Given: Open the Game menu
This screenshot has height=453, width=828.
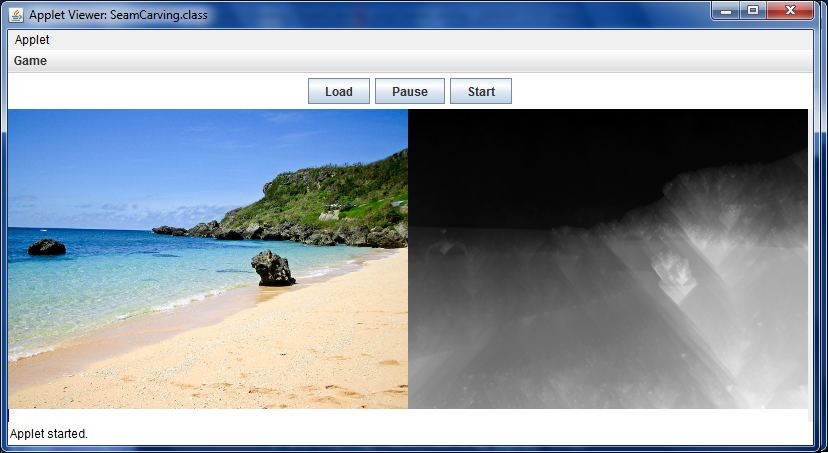Looking at the screenshot, I should coord(30,61).
